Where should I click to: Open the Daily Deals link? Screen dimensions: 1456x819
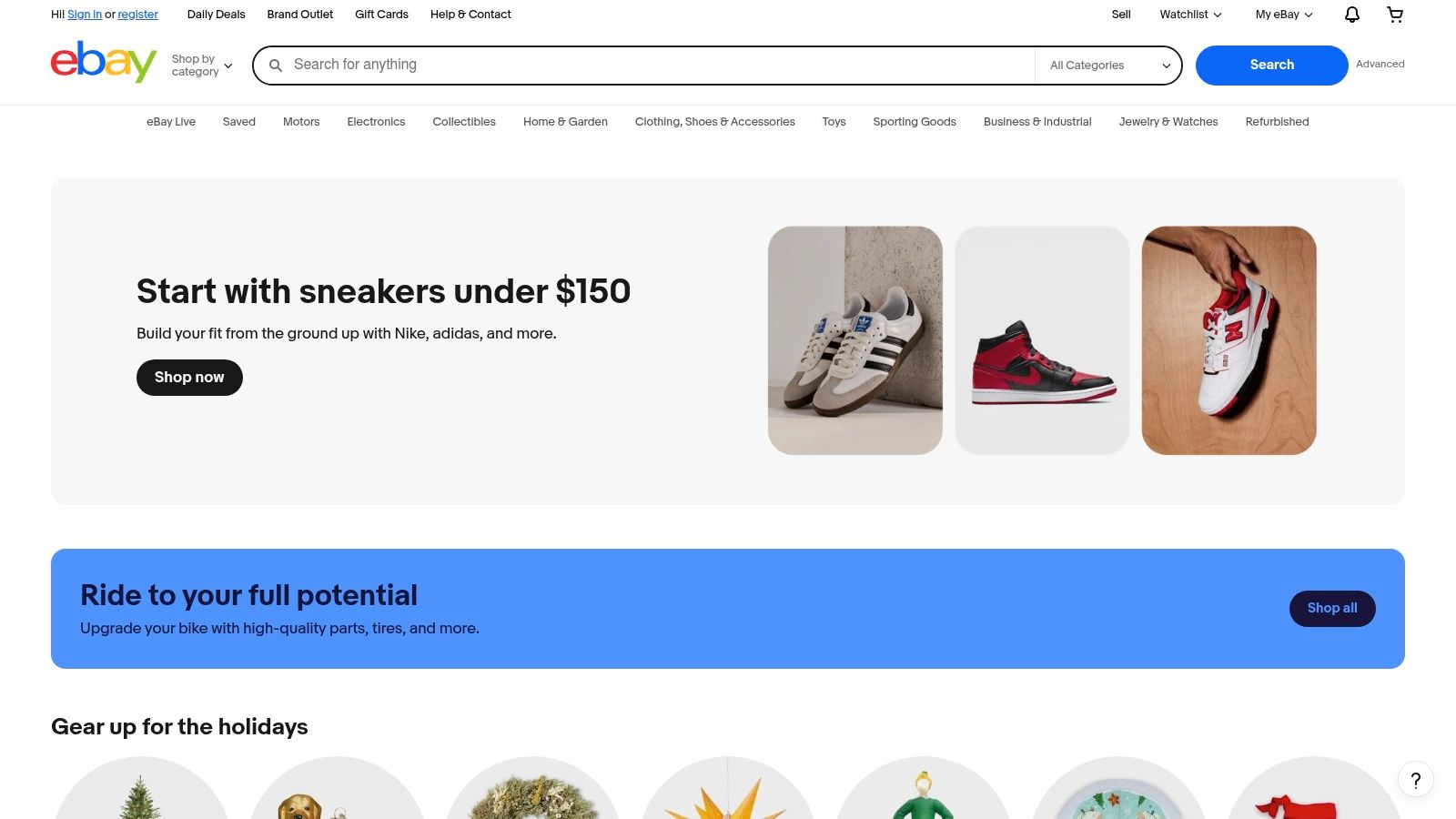[216, 15]
